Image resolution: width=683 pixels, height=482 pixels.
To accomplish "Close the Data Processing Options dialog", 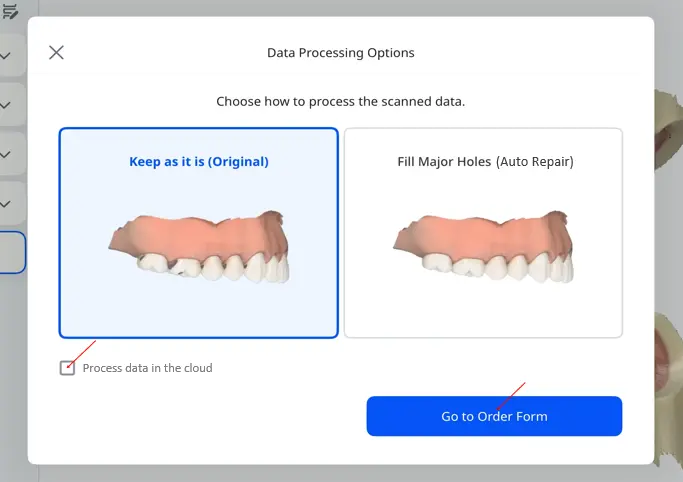I will [56, 53].
